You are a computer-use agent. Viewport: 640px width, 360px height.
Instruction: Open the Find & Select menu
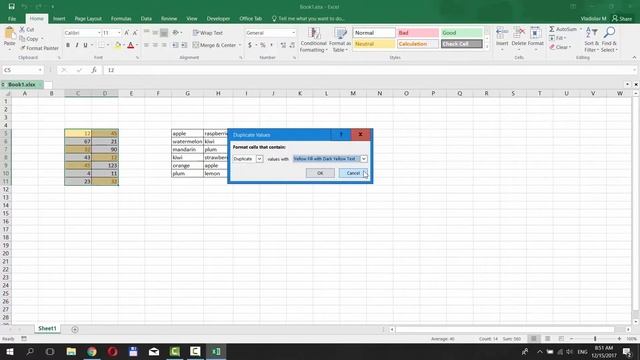pyautogui.click(x=609, y=40)
